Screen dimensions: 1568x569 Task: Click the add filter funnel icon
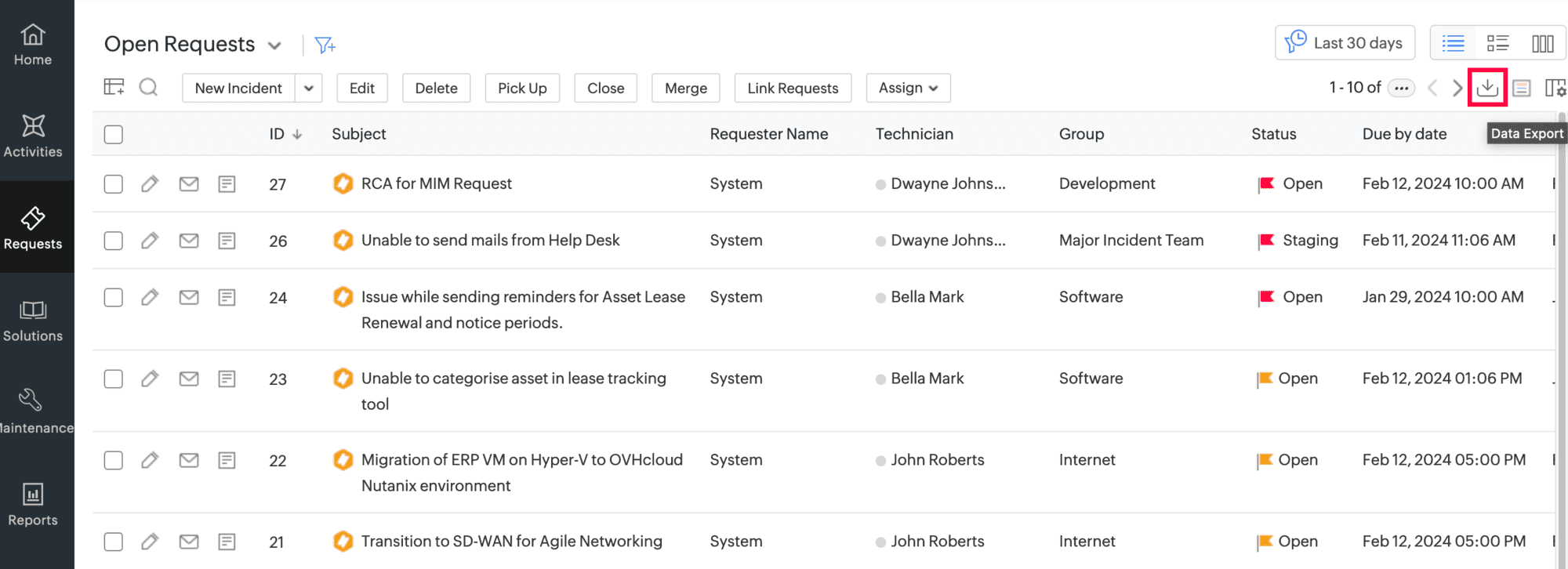click(325, 45)
